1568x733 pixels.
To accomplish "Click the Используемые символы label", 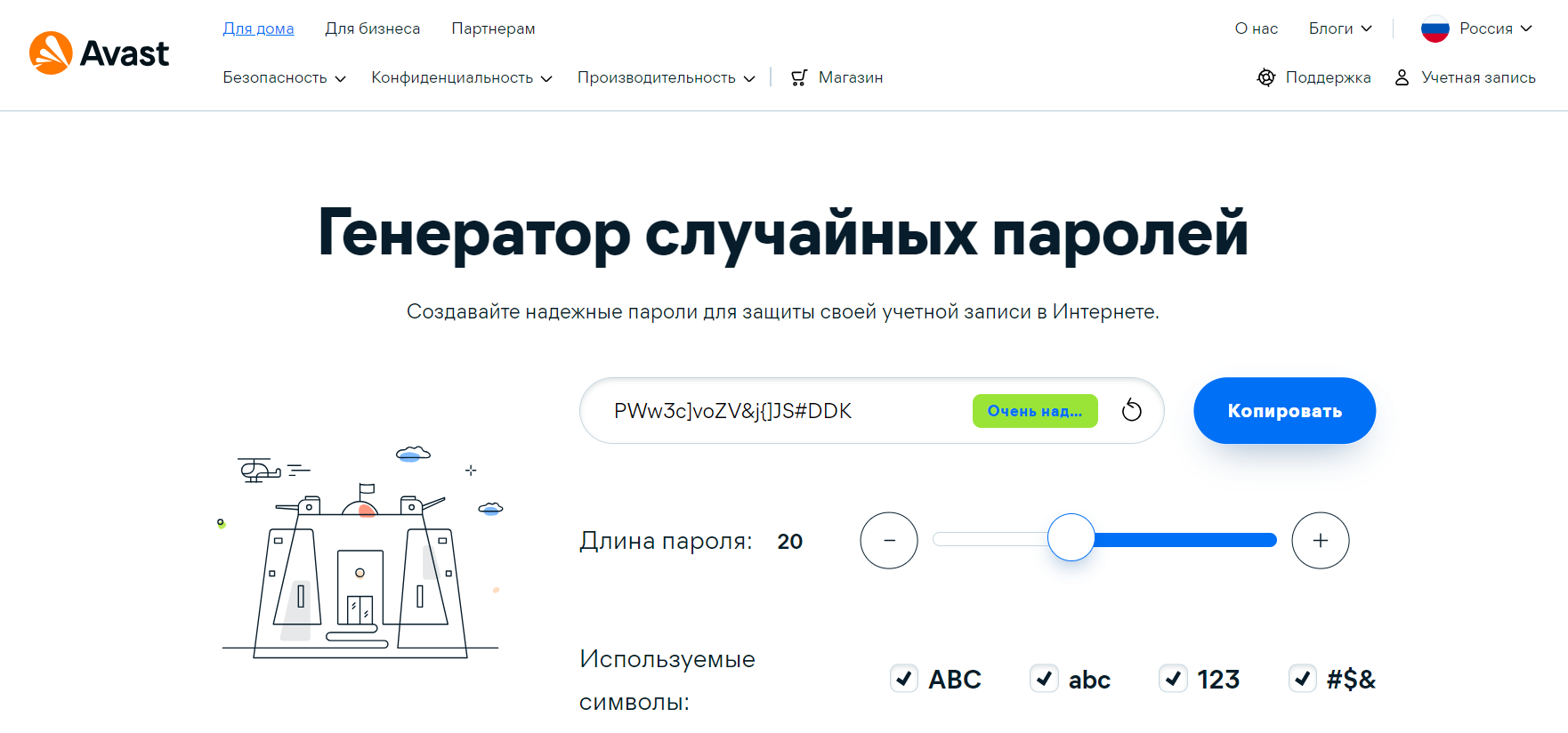I will [x=667, y=681].
